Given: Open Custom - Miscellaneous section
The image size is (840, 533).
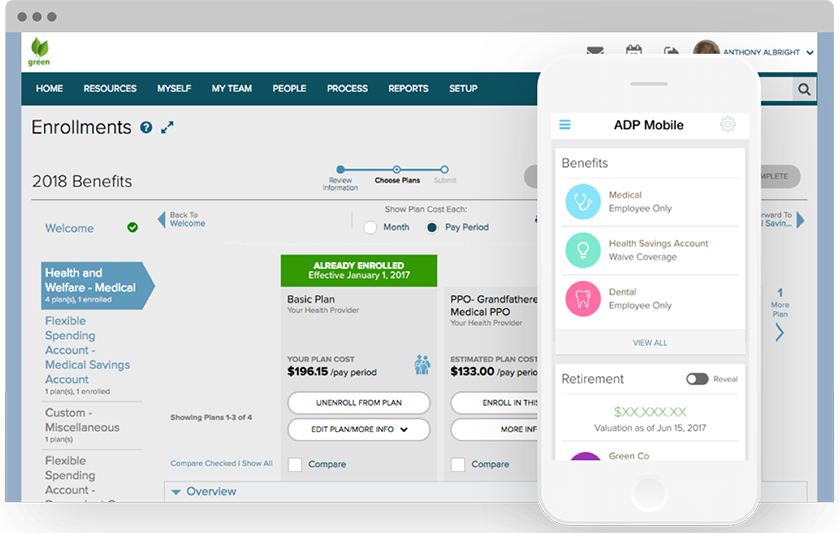Looking at the screenshot, I should click(82, 420).
